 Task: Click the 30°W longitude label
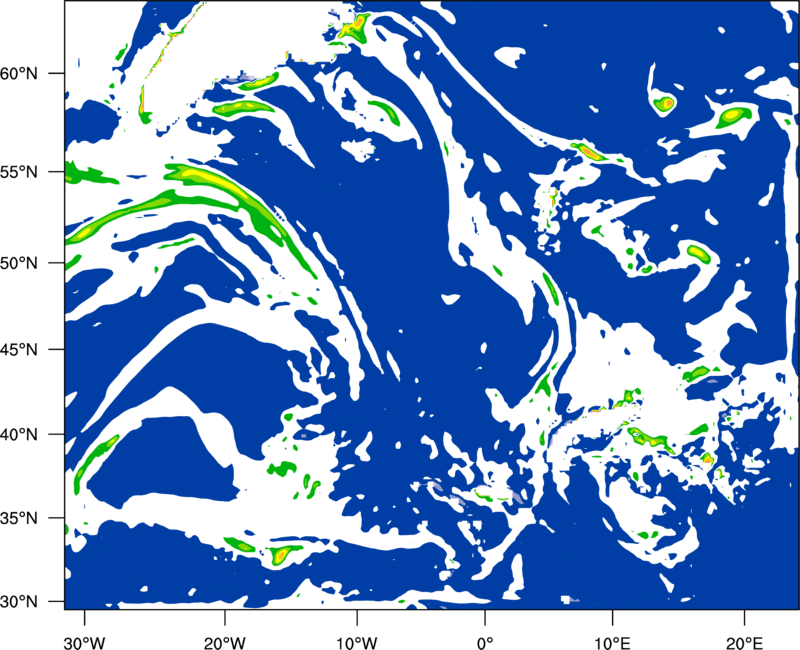(x=85, y=643)
